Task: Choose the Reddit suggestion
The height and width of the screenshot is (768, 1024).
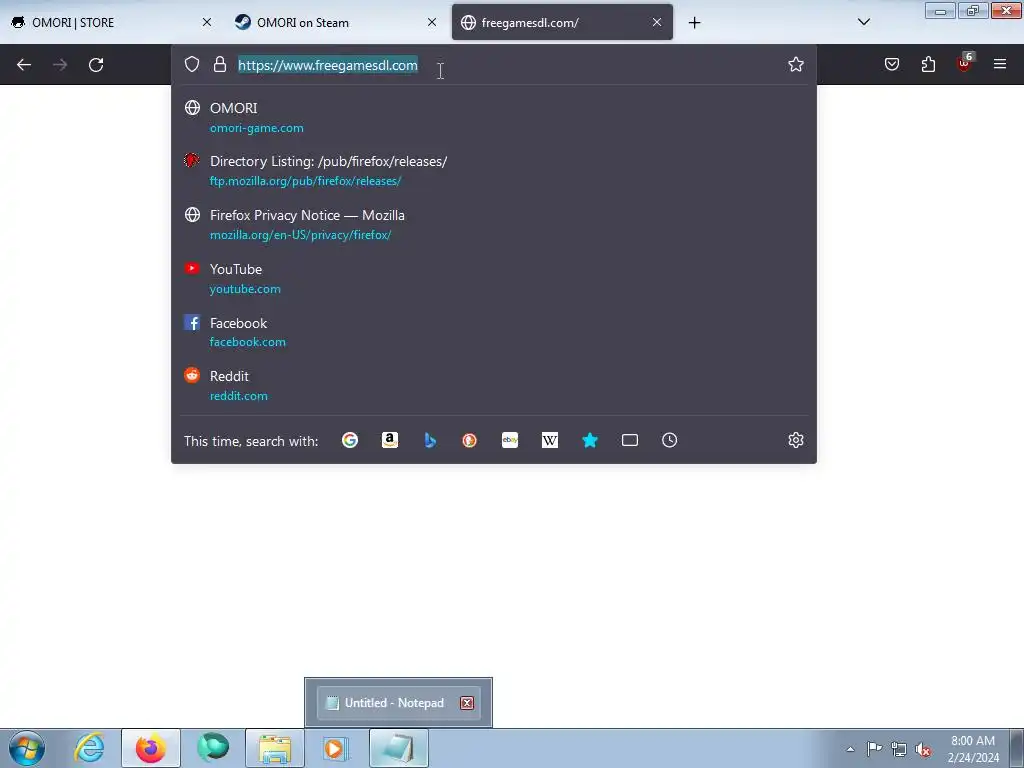Action: pyautogui.click(x=494, y=385)
